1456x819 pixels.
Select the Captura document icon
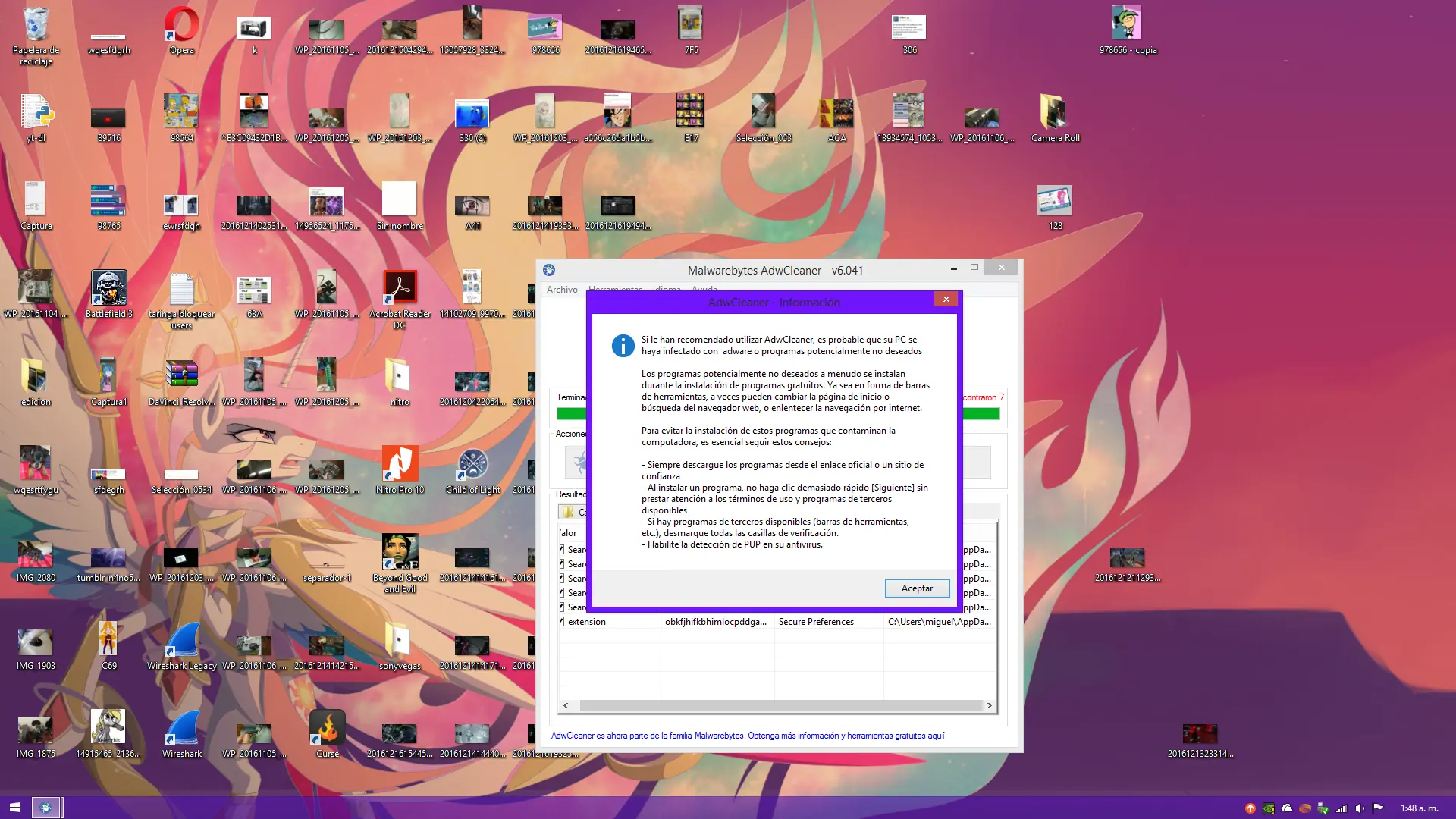pos(36,206)
